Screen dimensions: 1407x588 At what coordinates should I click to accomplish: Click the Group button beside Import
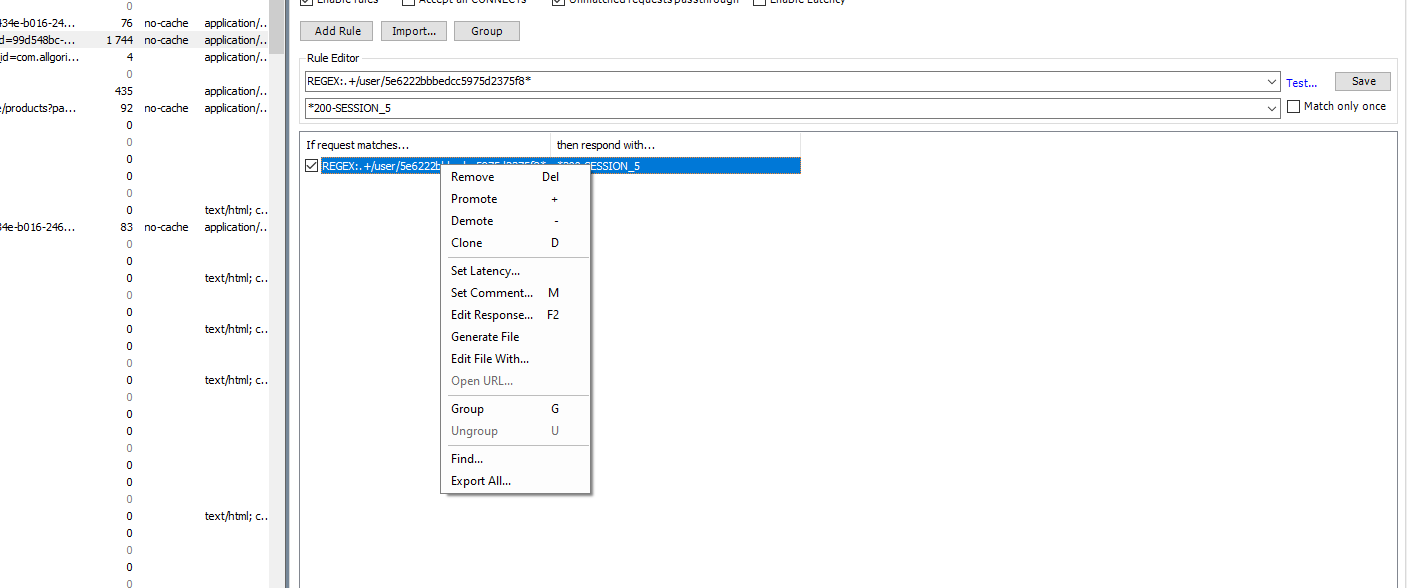click(x=487, y=31)
